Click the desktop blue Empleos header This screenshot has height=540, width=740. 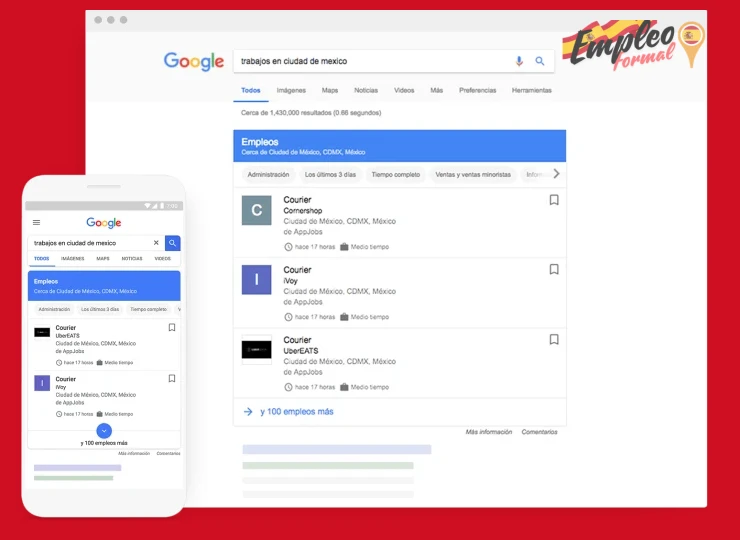[x=399, y=146]
